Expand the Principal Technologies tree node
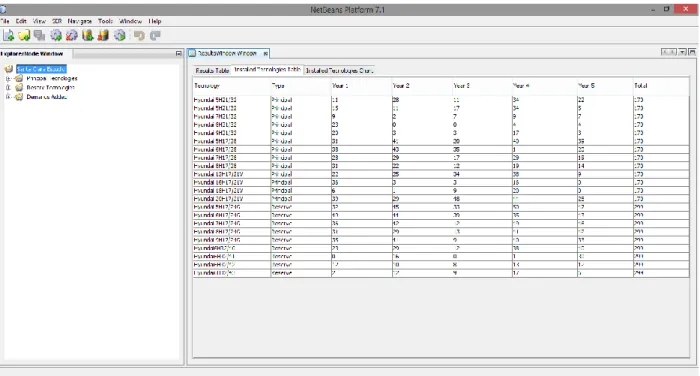700x376 pixels. click(8, 78)
